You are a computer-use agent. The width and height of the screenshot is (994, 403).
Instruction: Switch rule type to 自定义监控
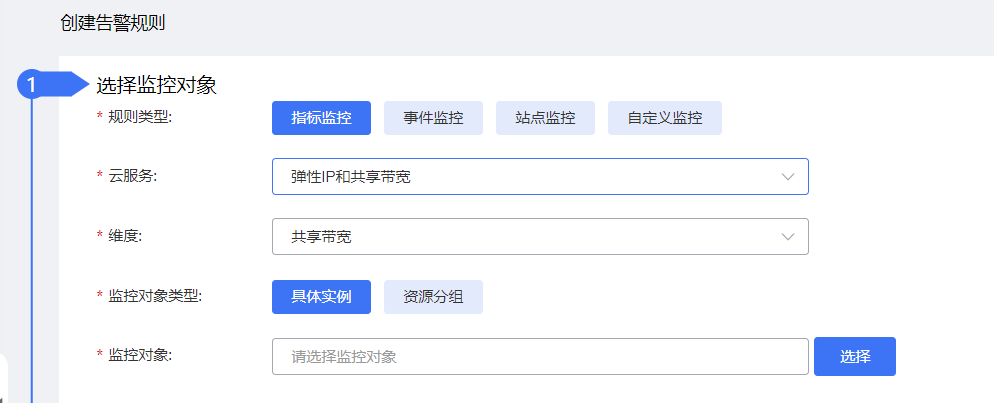(664, 118)
